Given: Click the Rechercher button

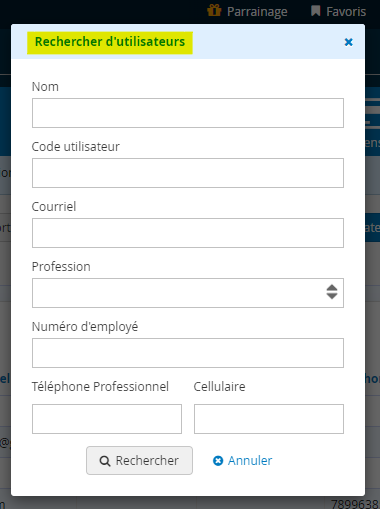Looking at the screenshot, I should click(x=139, y=460).
